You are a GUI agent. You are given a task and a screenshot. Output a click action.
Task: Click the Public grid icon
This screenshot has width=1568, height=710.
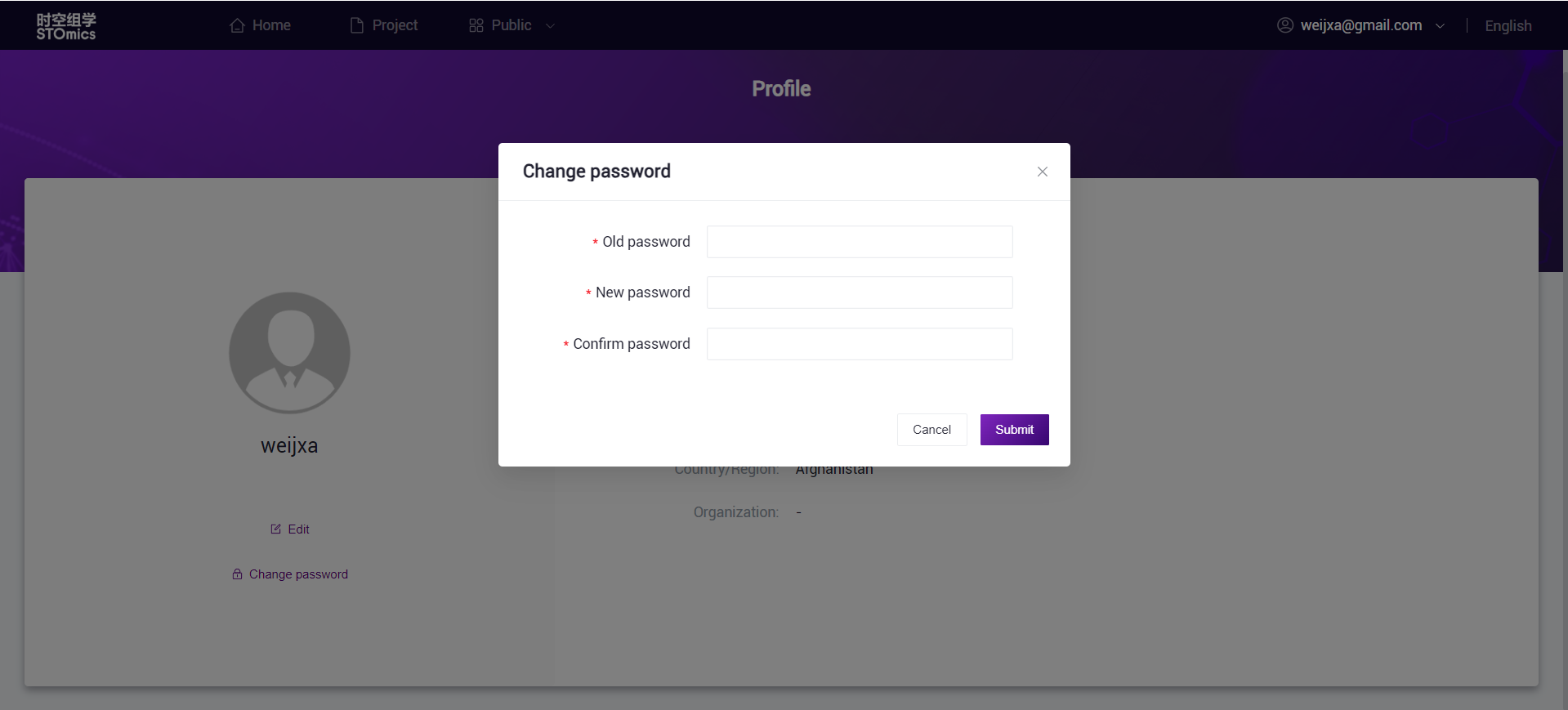coord(476,25)
